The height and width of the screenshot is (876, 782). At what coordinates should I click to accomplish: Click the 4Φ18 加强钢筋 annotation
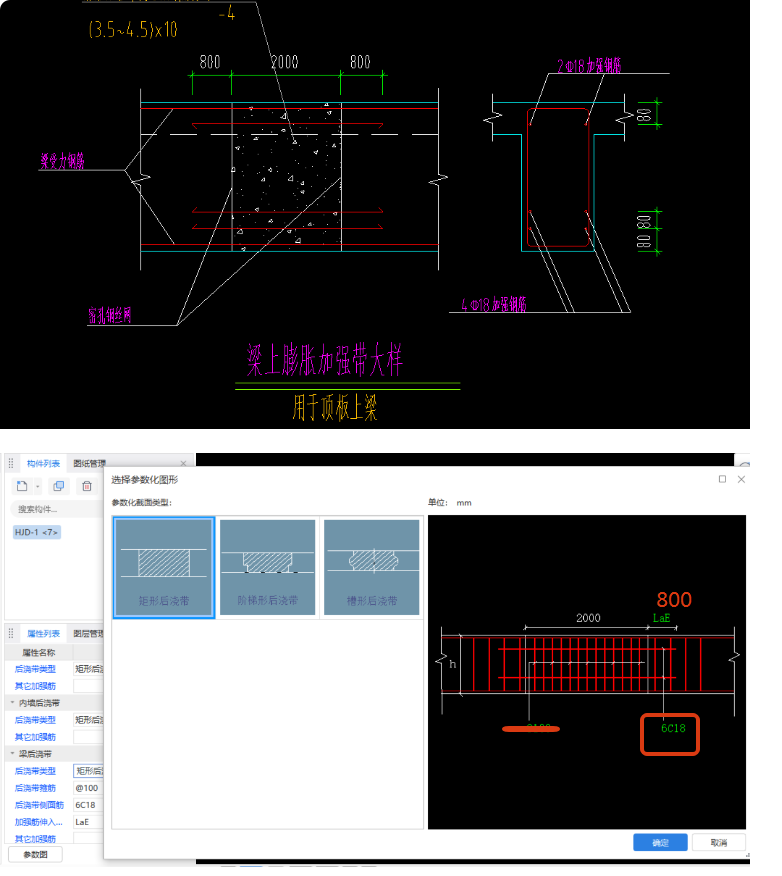(x=494, y=304)
